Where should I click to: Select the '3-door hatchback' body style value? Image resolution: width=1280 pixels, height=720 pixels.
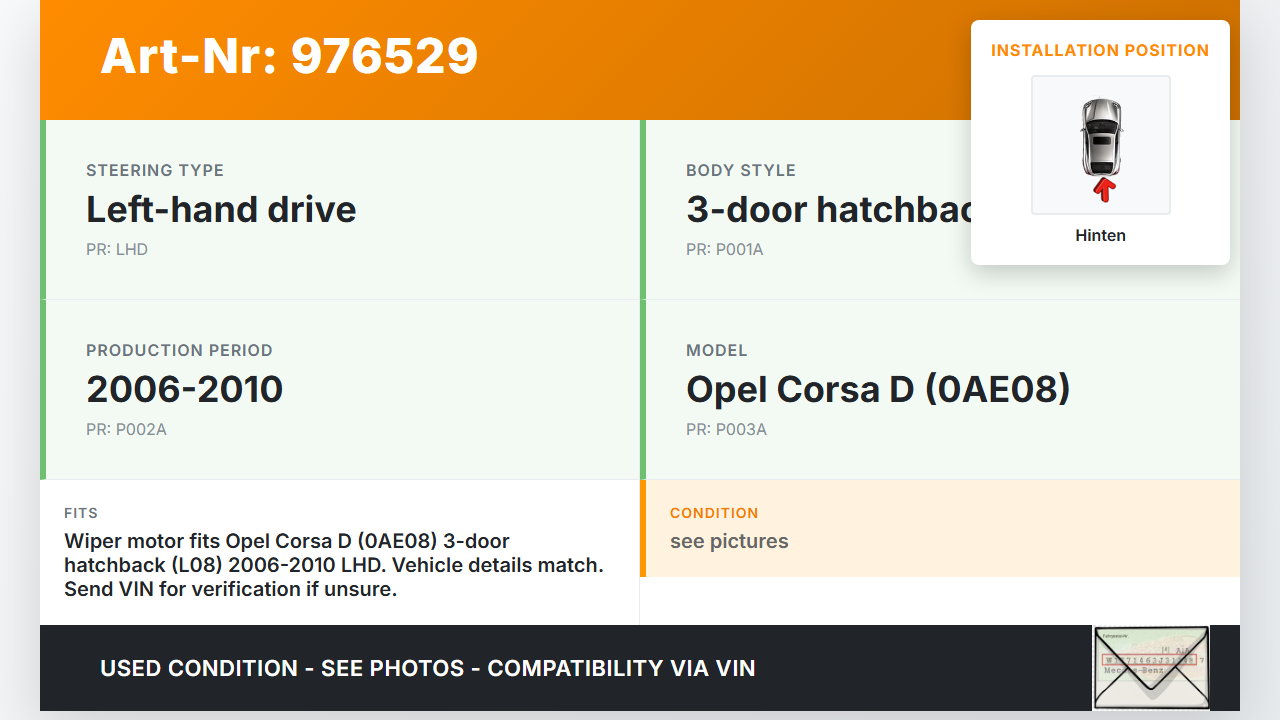[828, 209]
